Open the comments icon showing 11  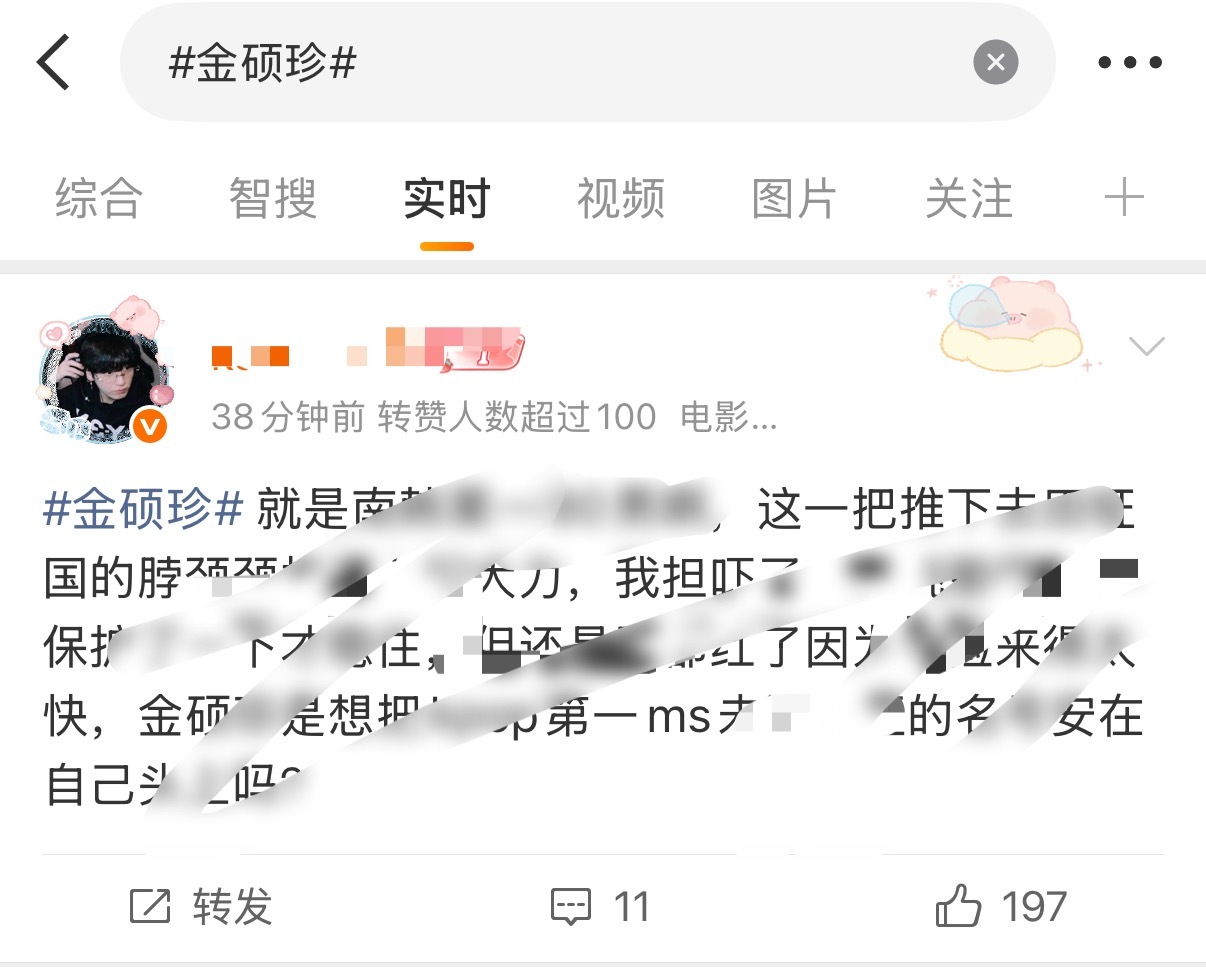pyautogui.click(x=600, y=906)
